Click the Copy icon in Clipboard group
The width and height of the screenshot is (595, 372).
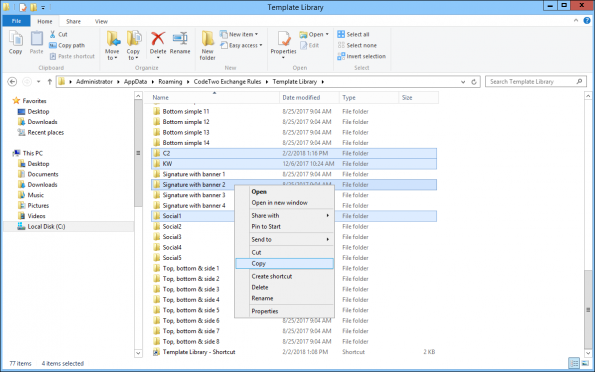(16, 43)
